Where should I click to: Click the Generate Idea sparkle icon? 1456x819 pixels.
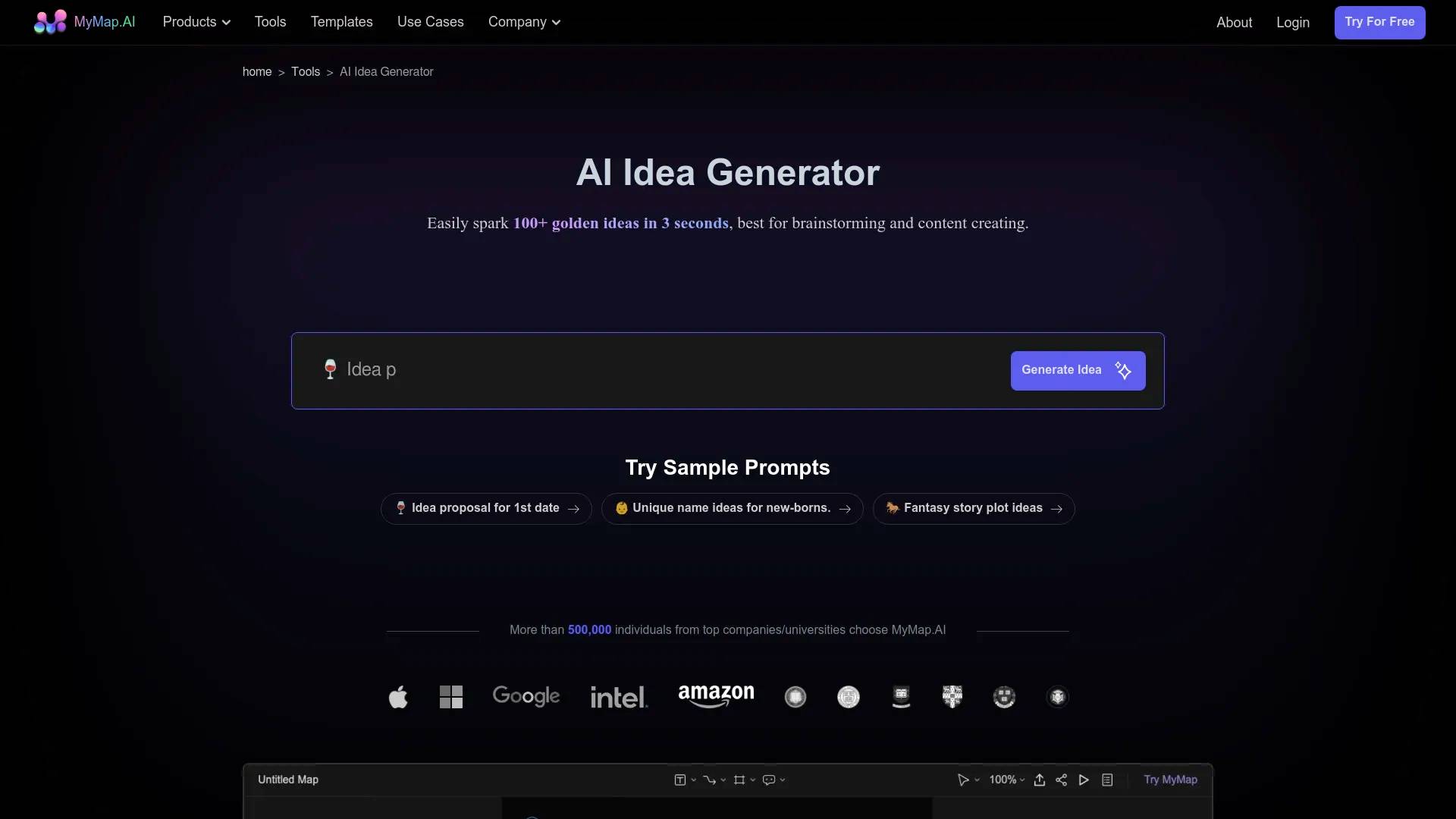(x=1122, y=370)
